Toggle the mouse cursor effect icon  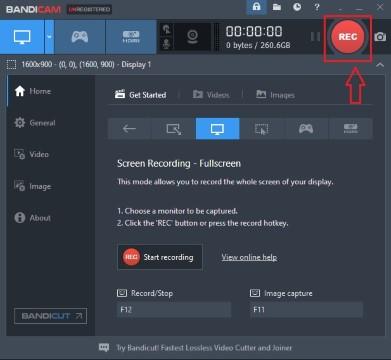[166, 30]
